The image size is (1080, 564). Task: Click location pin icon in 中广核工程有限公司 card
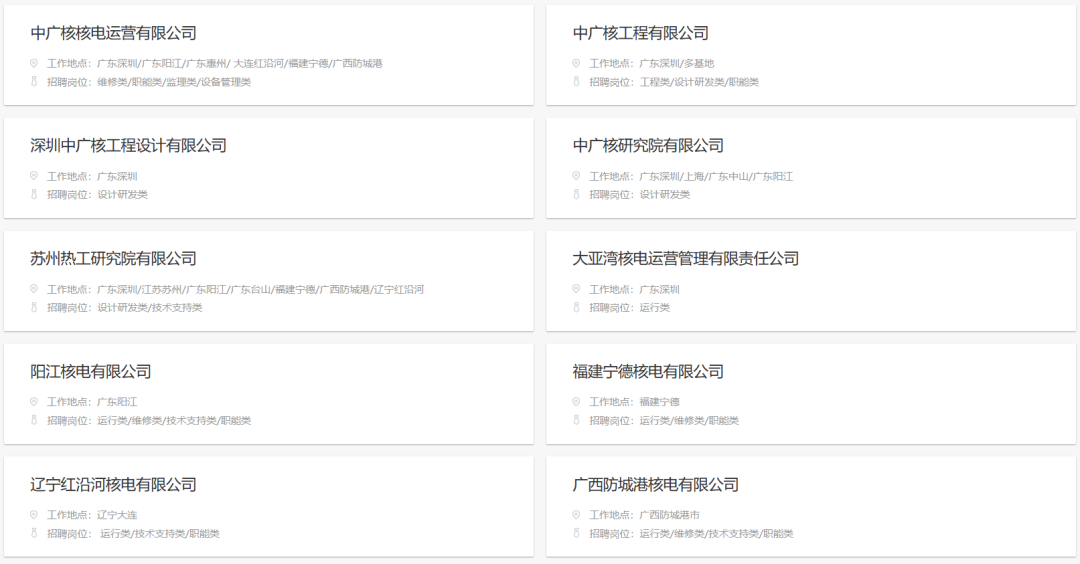[576, 63]
